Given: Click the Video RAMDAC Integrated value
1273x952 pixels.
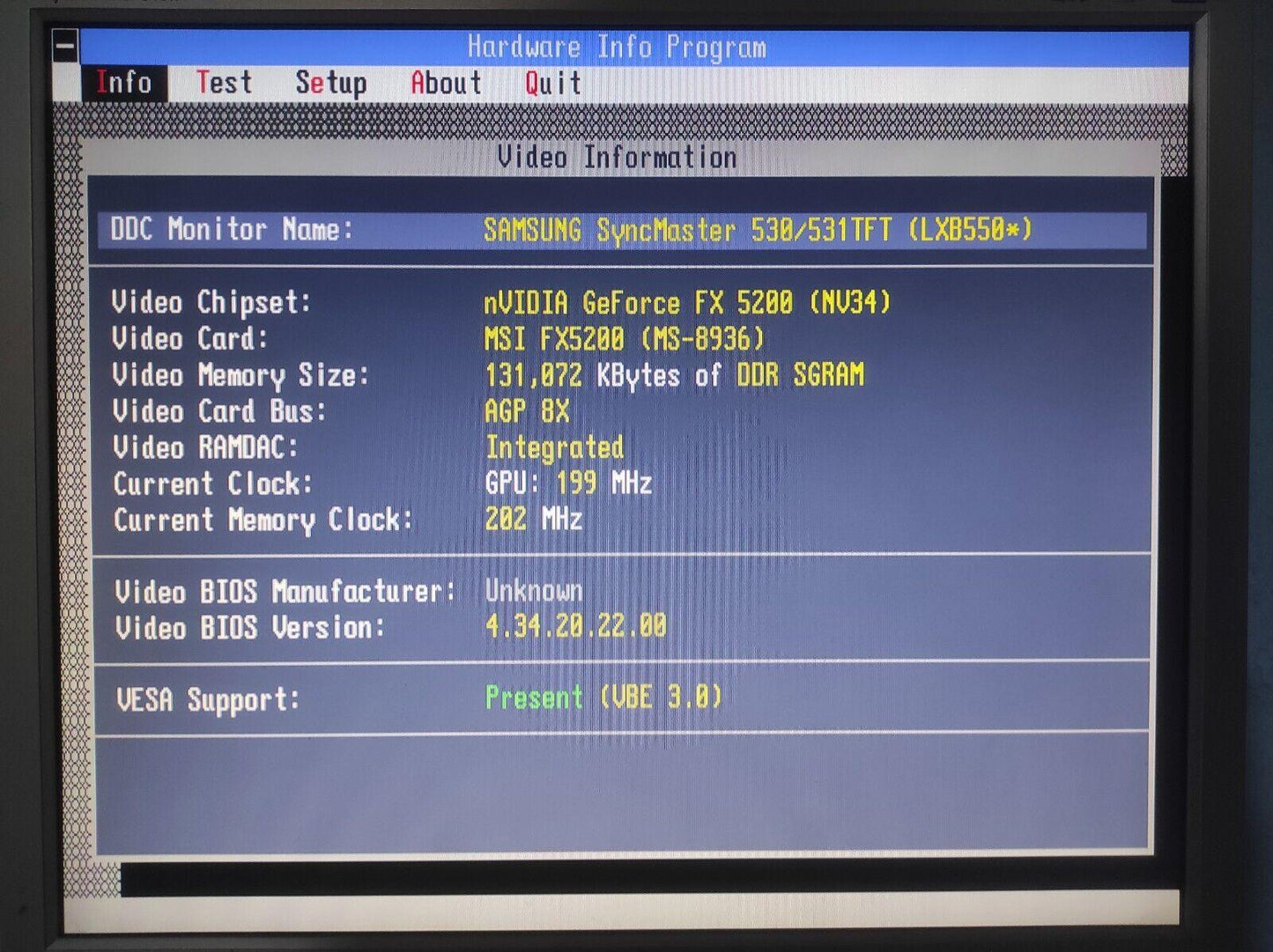Looking at the screenshot, I should point(554,447).
